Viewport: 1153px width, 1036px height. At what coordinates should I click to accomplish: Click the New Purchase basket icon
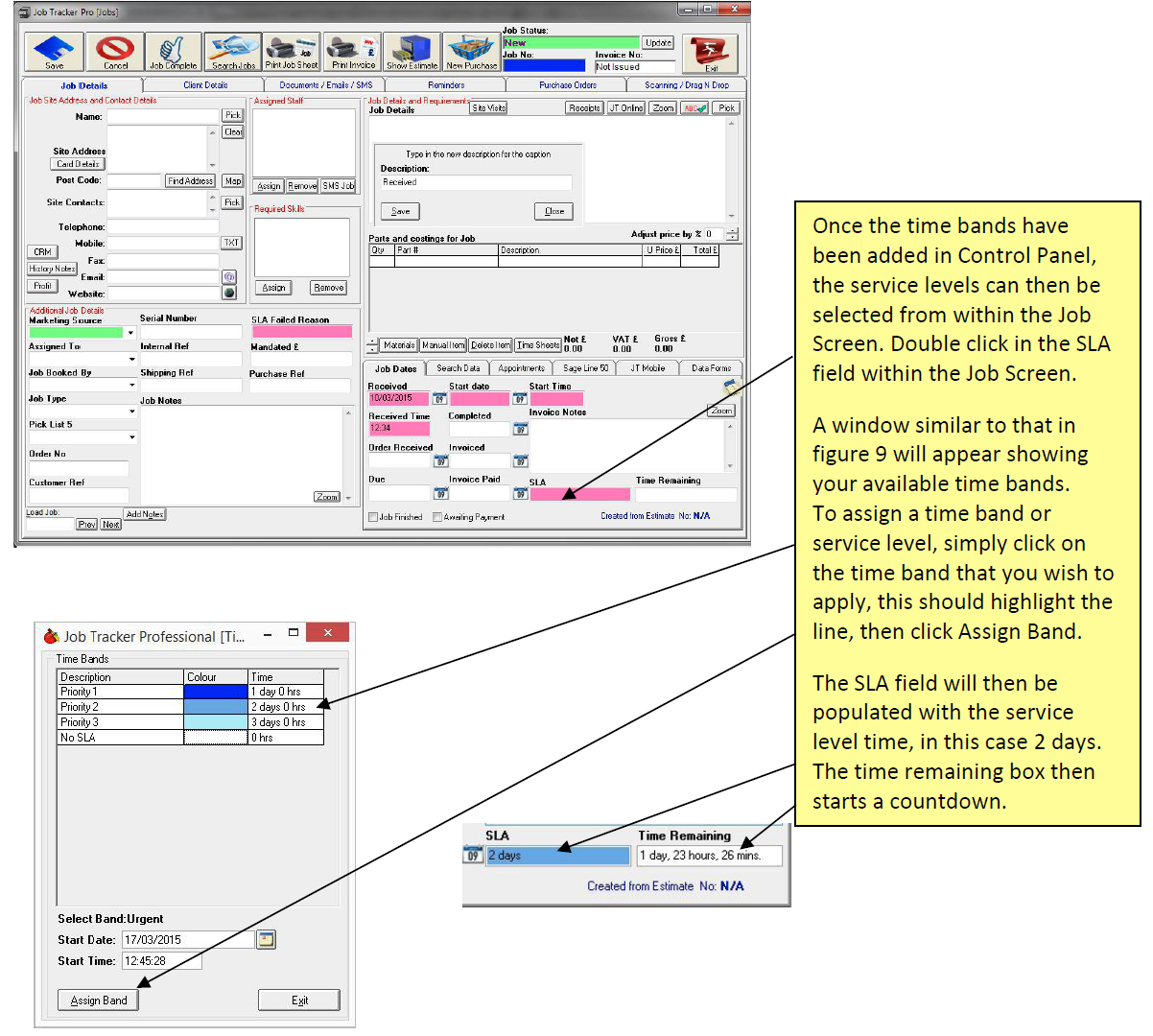pyautogui.click(x=471, y=52)
